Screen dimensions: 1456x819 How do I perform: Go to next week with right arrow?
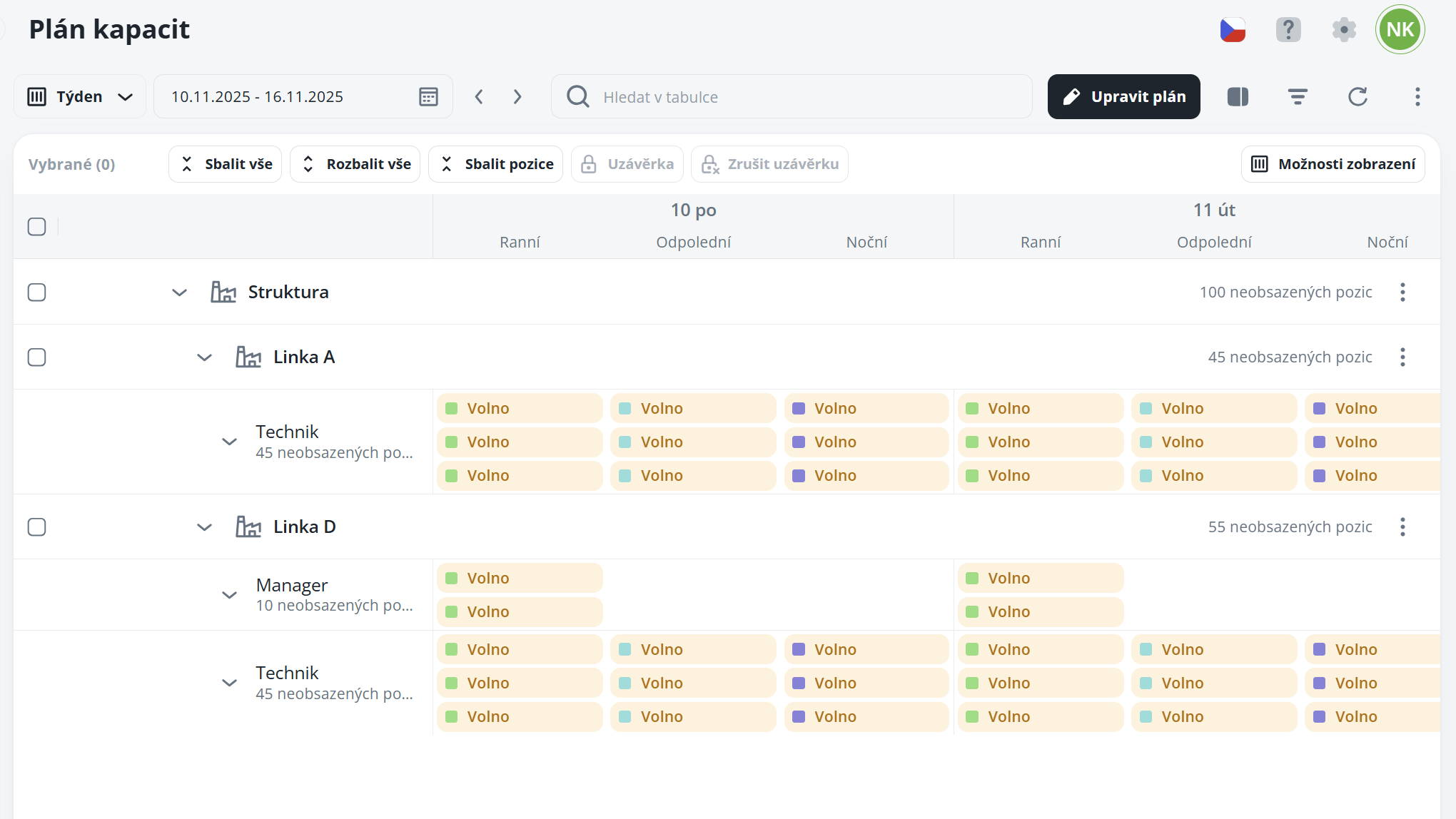point(517,97)
